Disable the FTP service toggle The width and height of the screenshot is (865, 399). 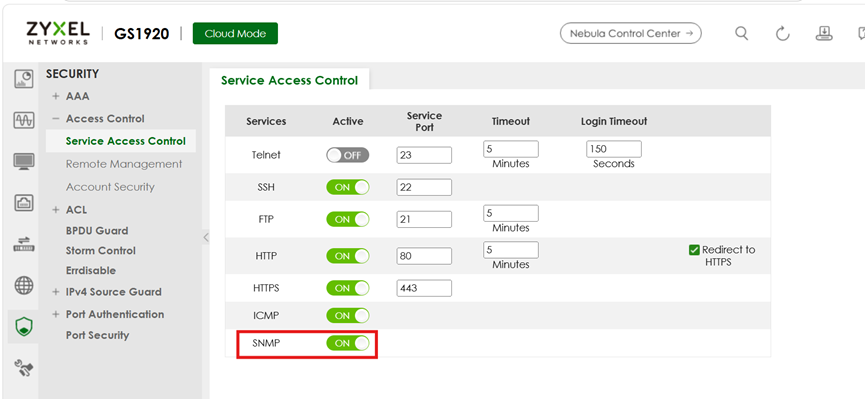pos(348,219)
